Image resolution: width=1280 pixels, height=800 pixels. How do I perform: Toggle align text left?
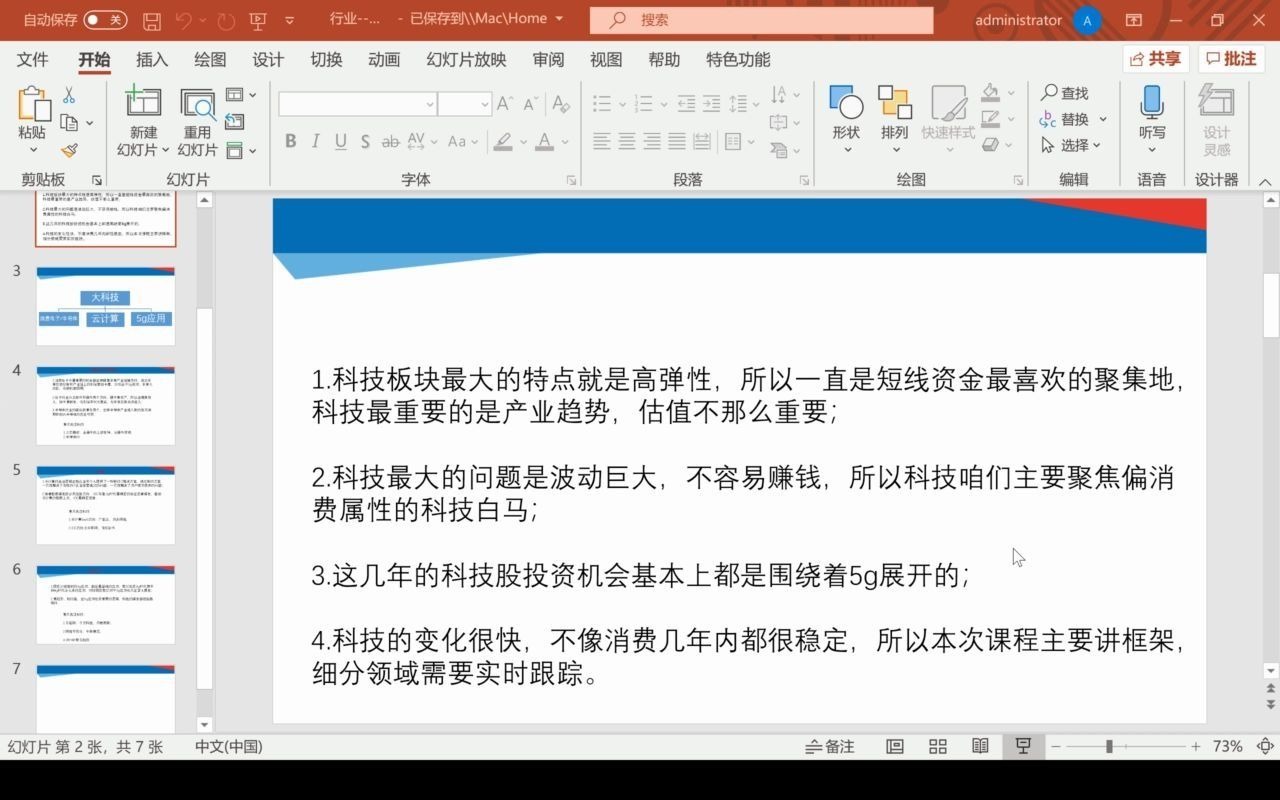coord(602,141)
